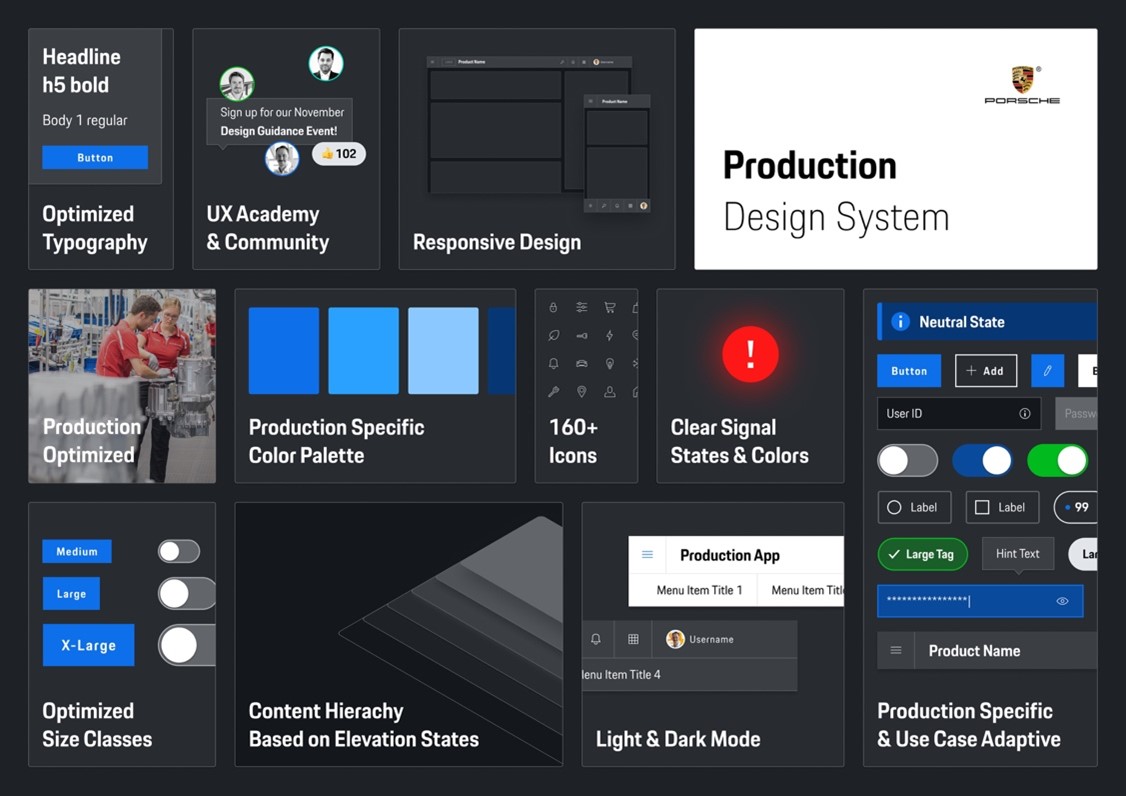Select the Label radio button
Viewport: 1126px width, 796px height.
click(x=894, y=507)
